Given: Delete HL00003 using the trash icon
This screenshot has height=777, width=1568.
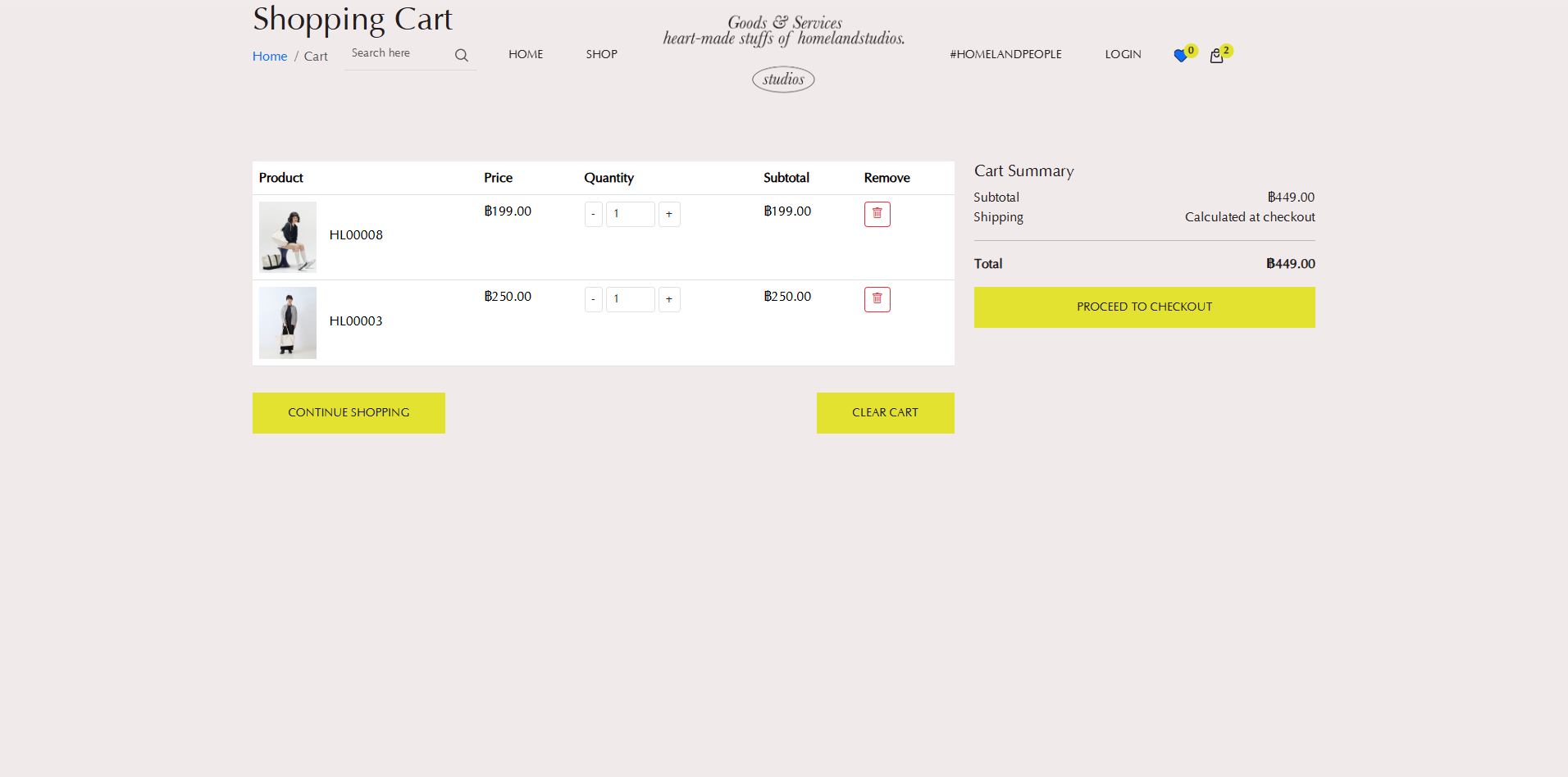Looking at the screenshot, I should tap(877, 299).
